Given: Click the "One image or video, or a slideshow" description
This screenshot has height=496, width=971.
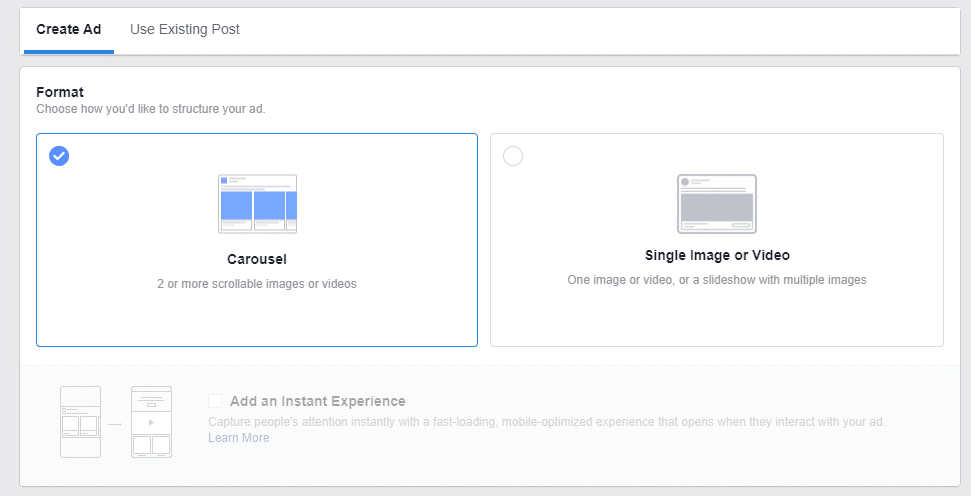Looking at the screenshot, I should click(x=717, y=280).
